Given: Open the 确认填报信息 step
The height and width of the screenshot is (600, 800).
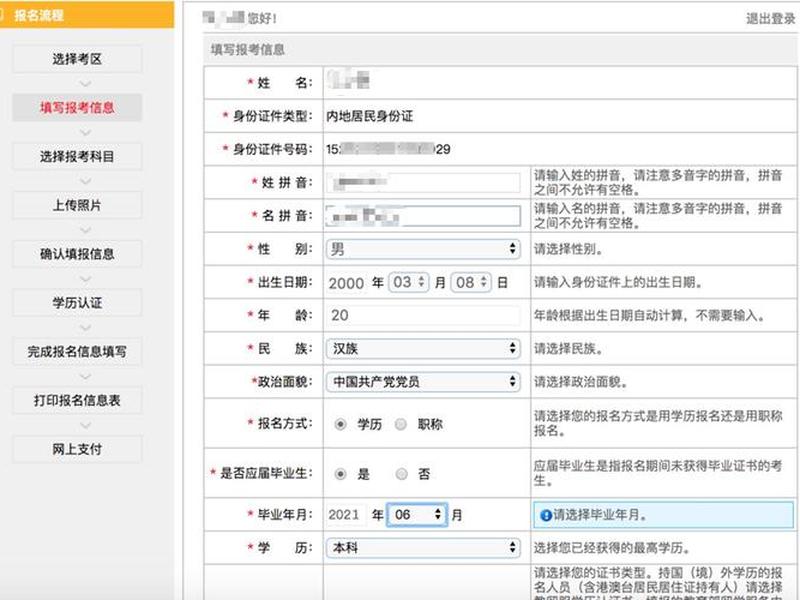Looking at the screenshot, I should [x=77, y=254].
